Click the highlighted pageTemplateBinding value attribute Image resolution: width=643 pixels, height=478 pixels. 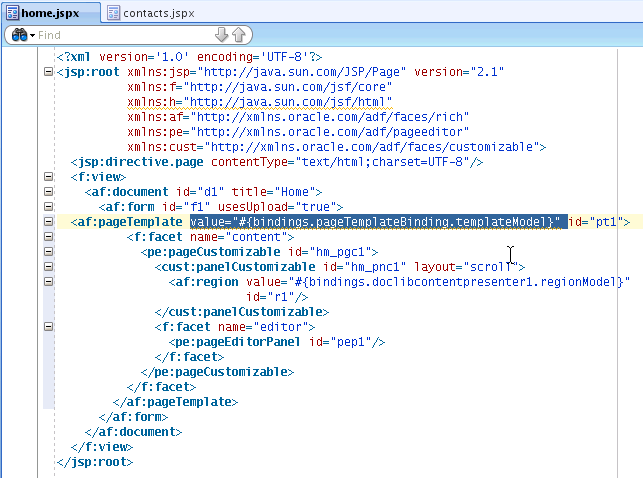pos(375,222)
